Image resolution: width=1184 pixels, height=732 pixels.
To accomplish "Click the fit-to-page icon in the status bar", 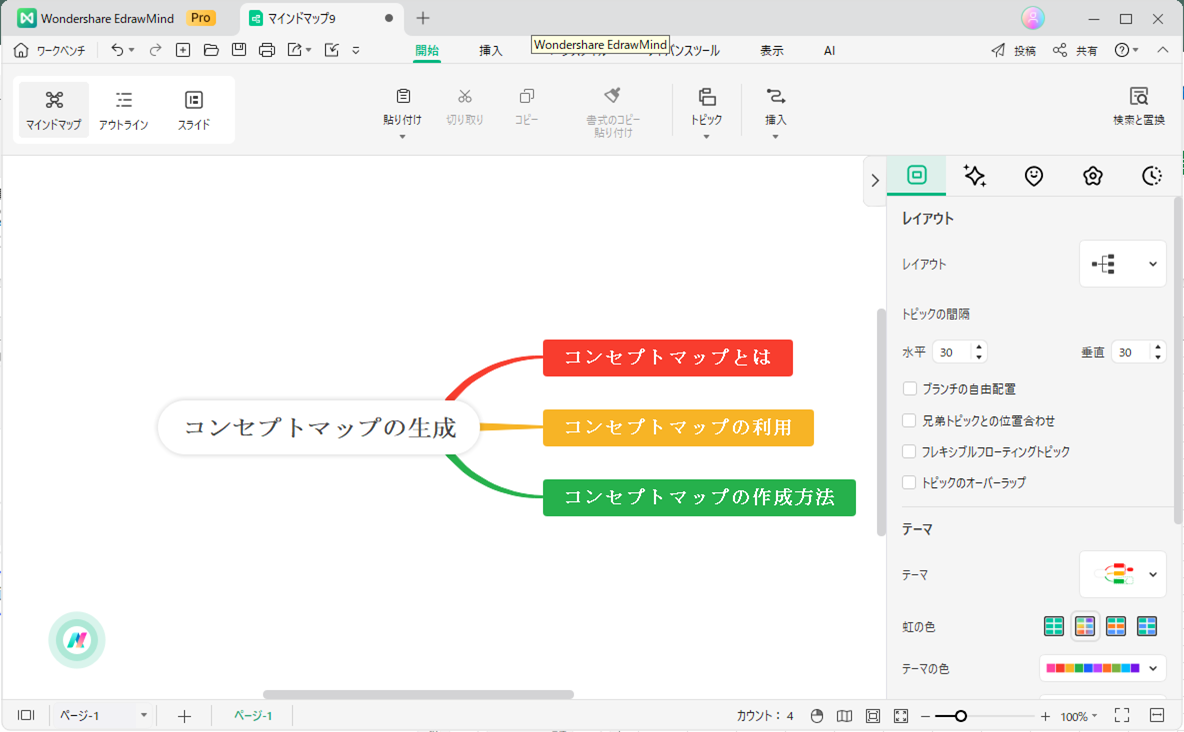I will click(x=873, y=715).
